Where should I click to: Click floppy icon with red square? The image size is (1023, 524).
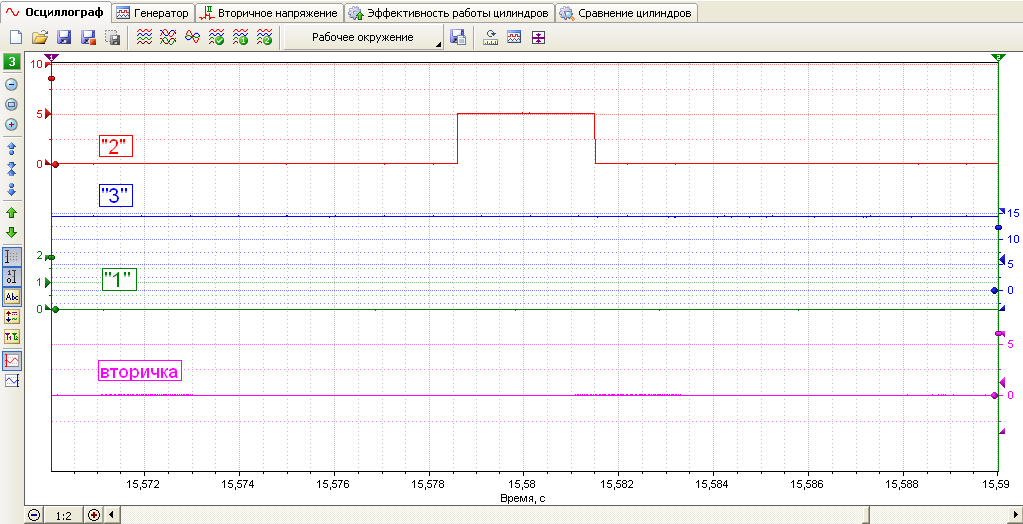tap(88, 37)
